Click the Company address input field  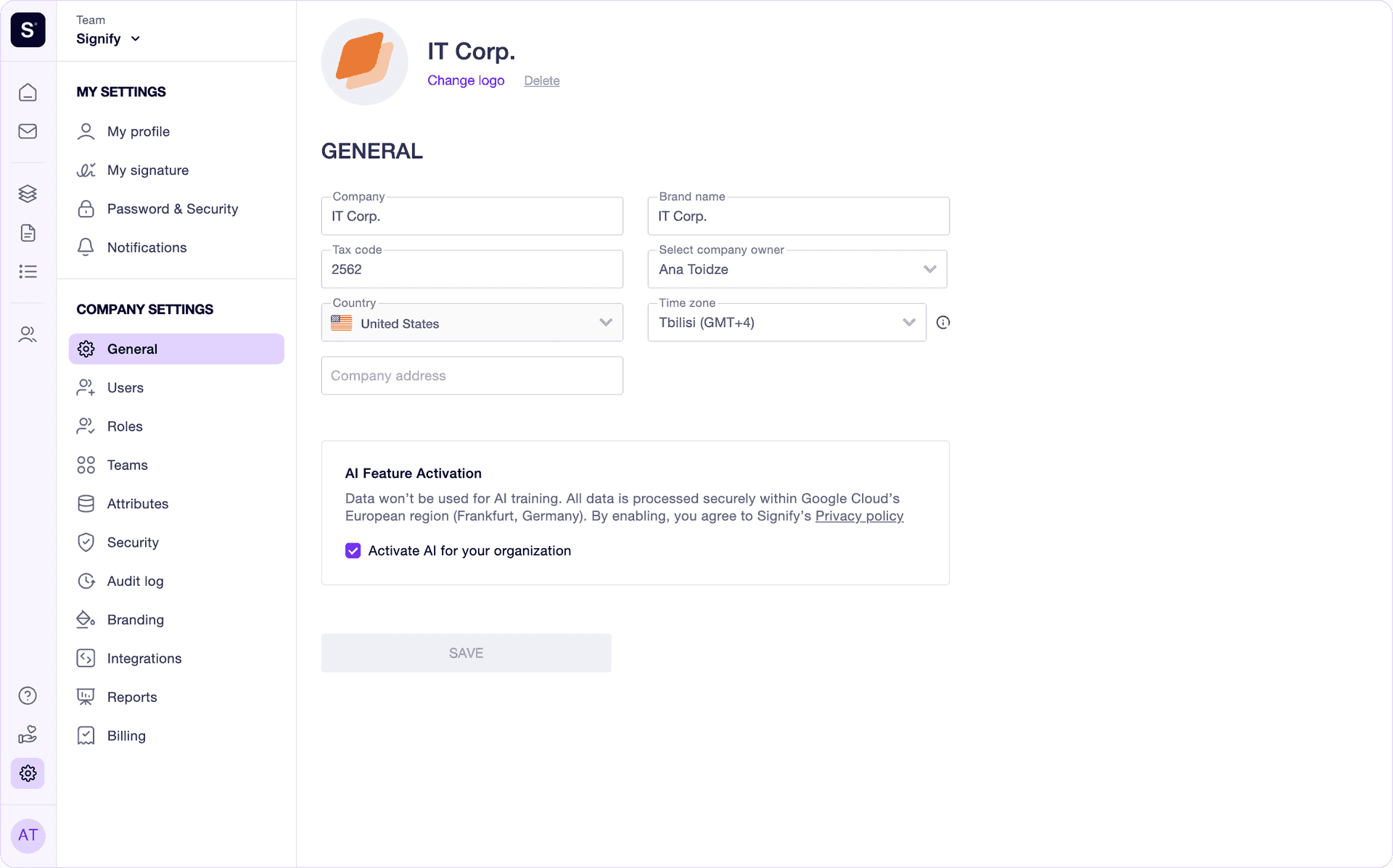click(x=472, y=376)
